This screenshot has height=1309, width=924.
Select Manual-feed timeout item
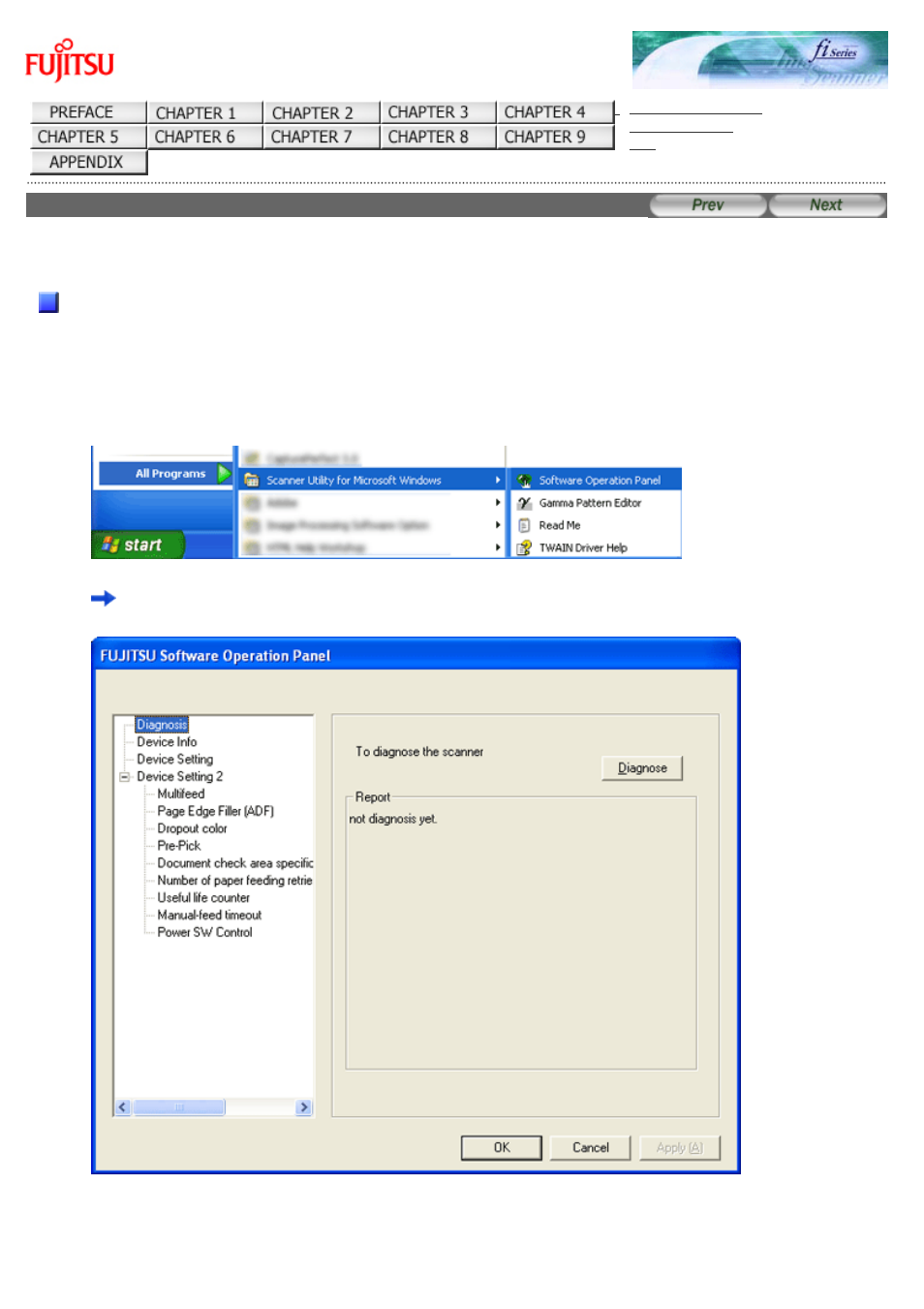click(x=209, y=916)
